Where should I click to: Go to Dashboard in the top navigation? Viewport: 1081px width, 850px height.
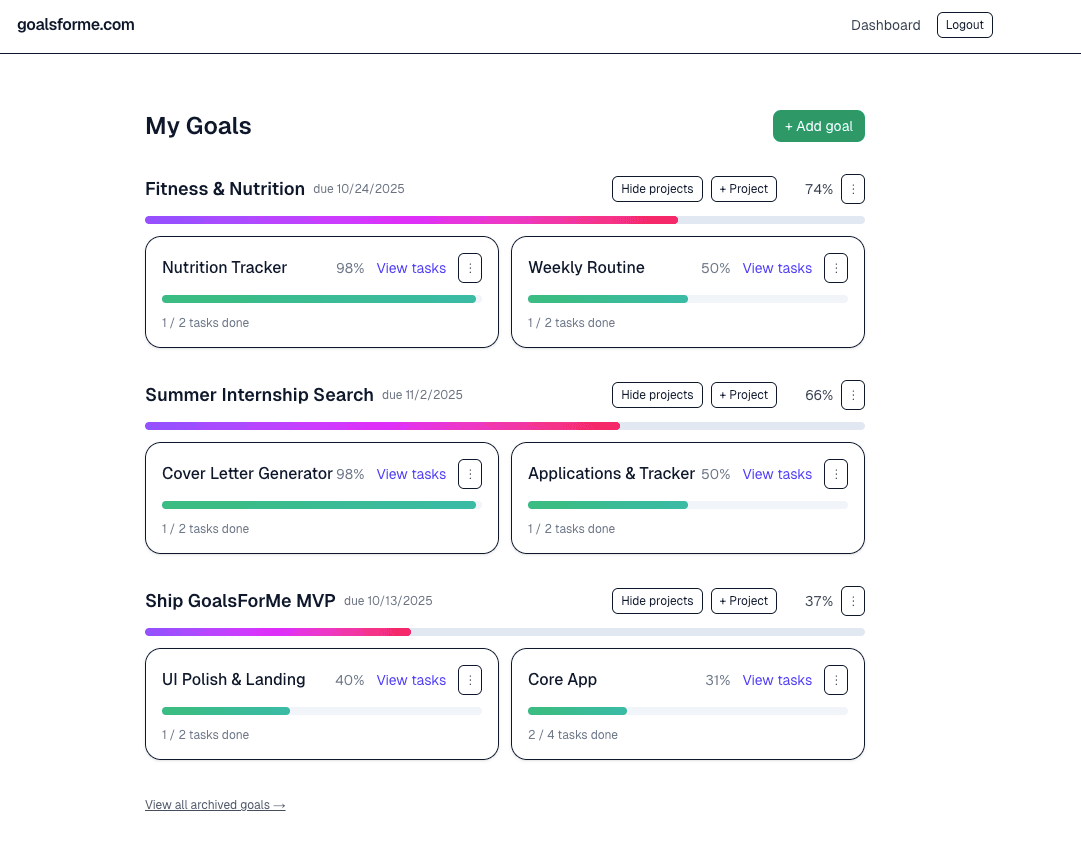coord(885,25)
